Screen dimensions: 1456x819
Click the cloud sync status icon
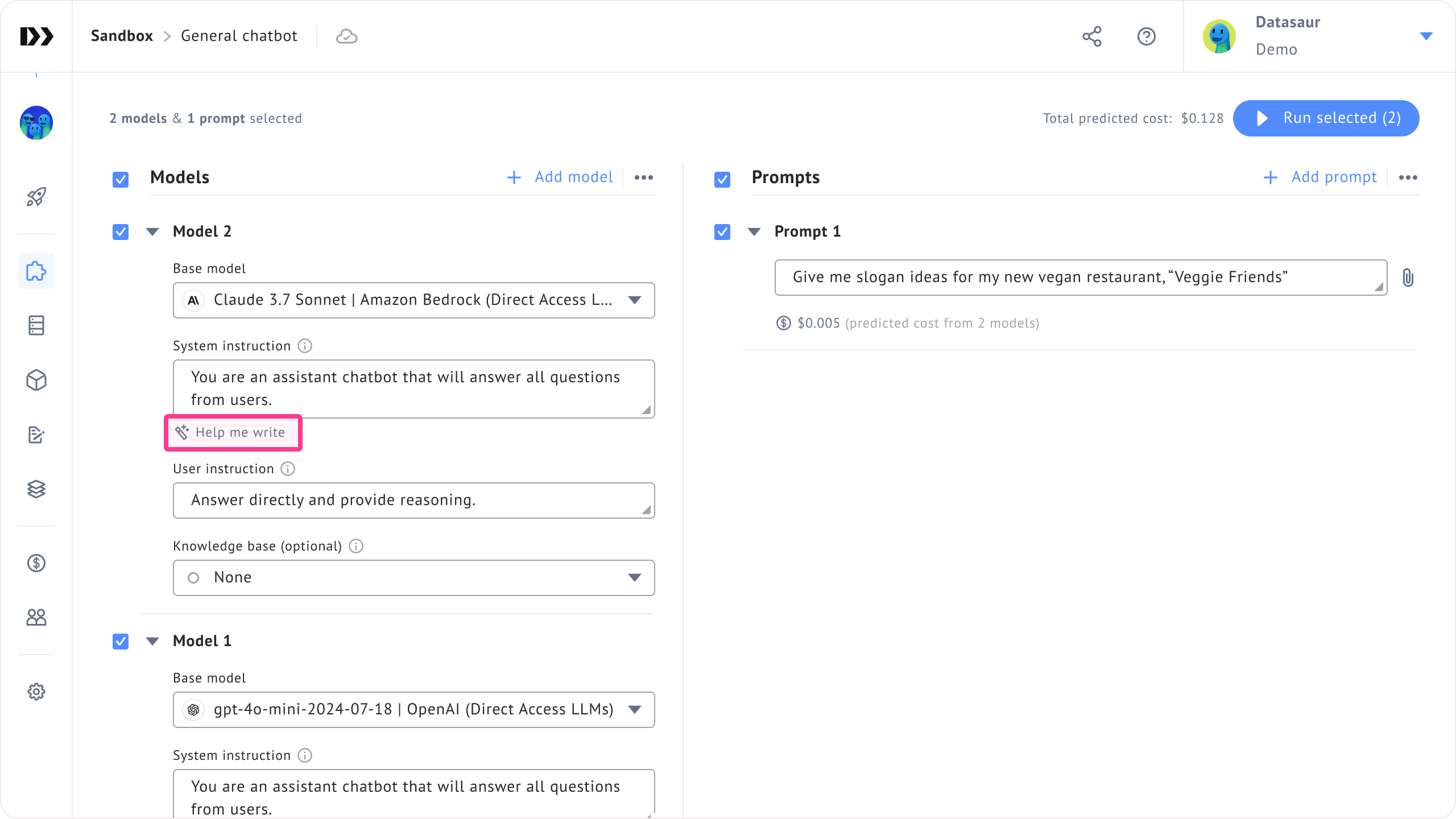(346, 36)
